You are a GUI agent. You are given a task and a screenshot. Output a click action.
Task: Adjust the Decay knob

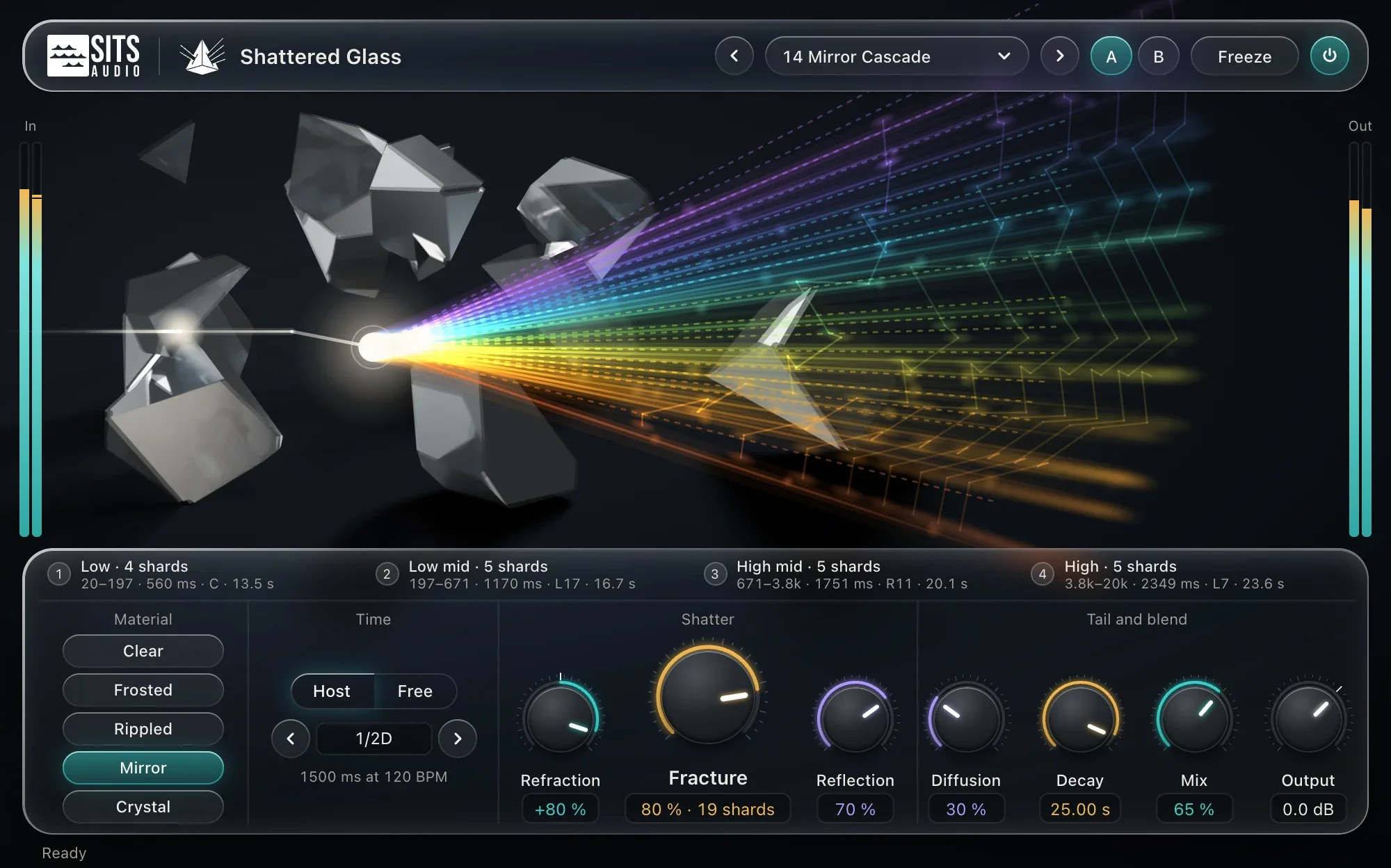pyautogui.click(x=1080, y=718)
